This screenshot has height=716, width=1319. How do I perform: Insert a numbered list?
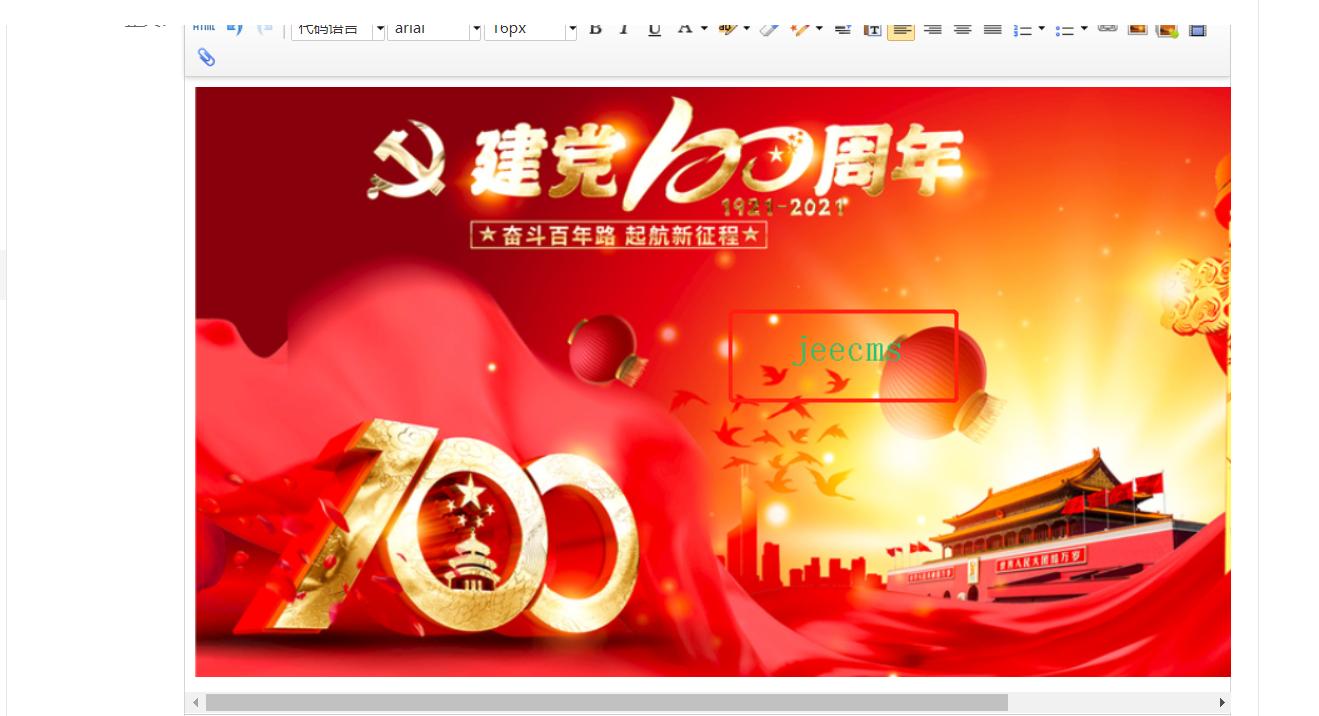tap(1023, 30)
